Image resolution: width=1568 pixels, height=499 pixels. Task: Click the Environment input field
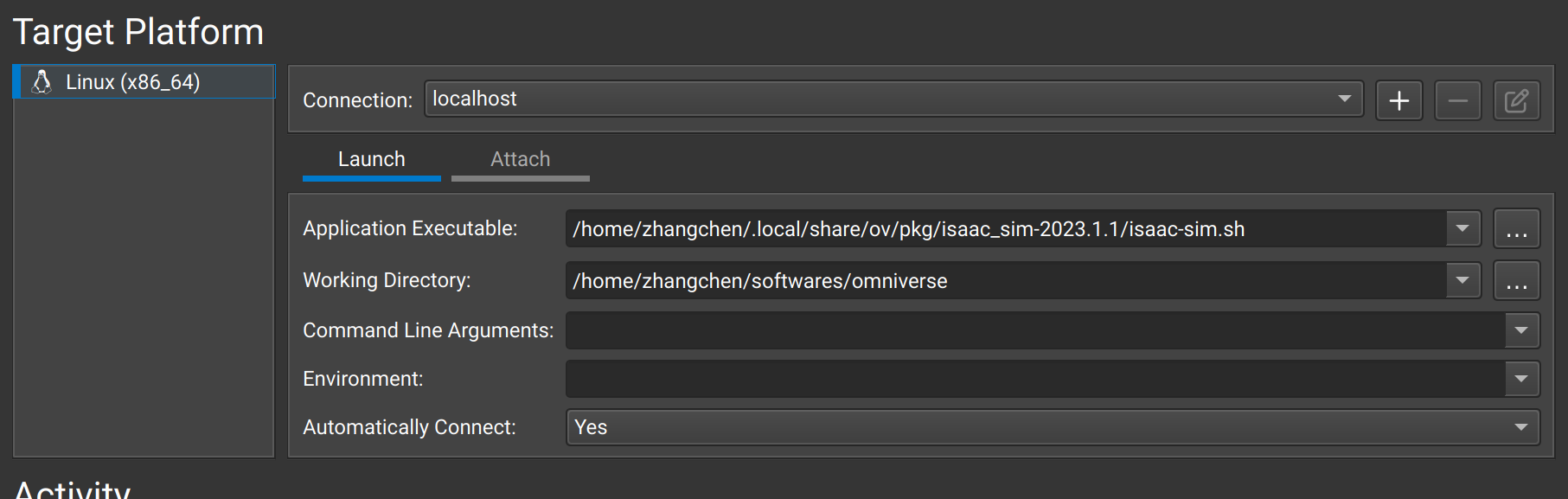[1034, 379]
